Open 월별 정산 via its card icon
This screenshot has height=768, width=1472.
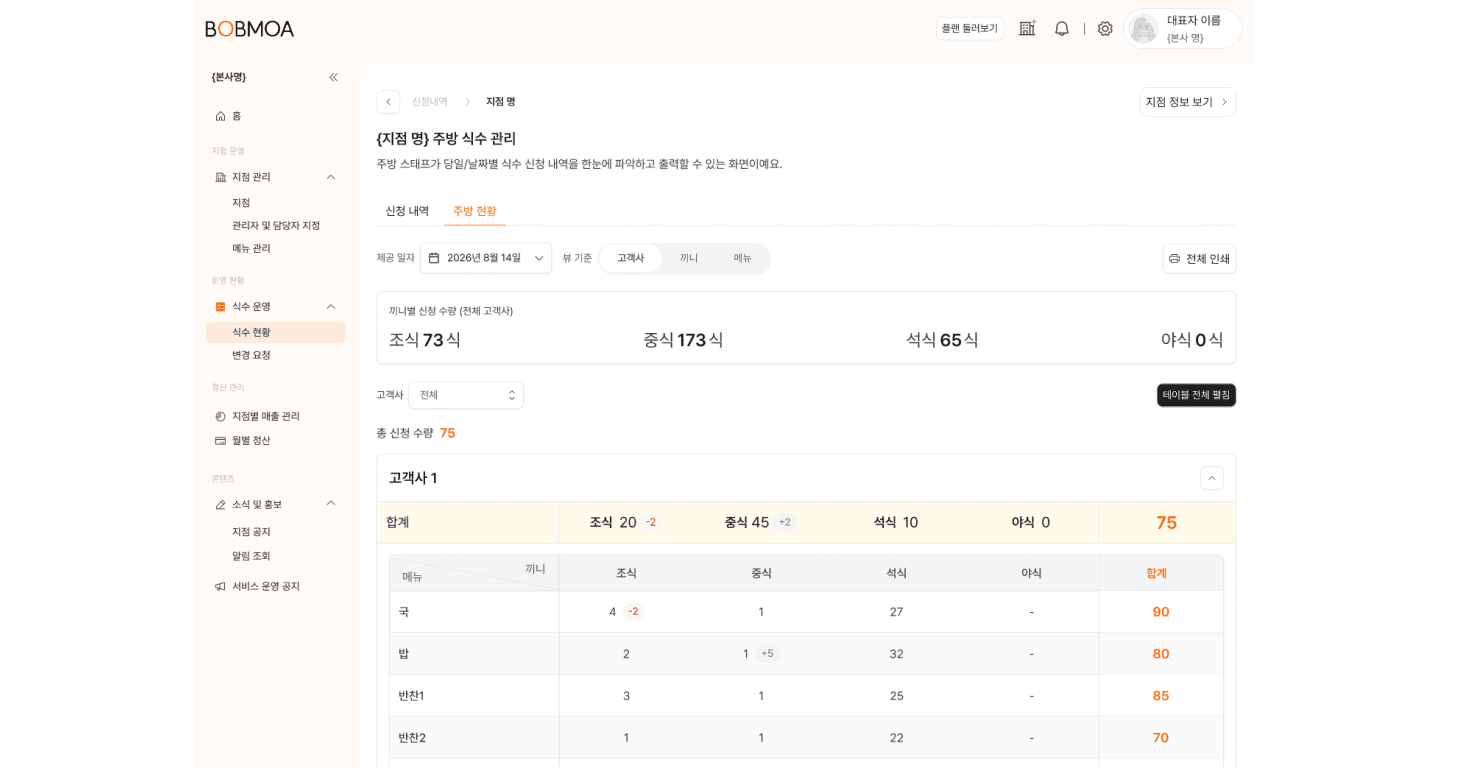(x=220, y=440)
